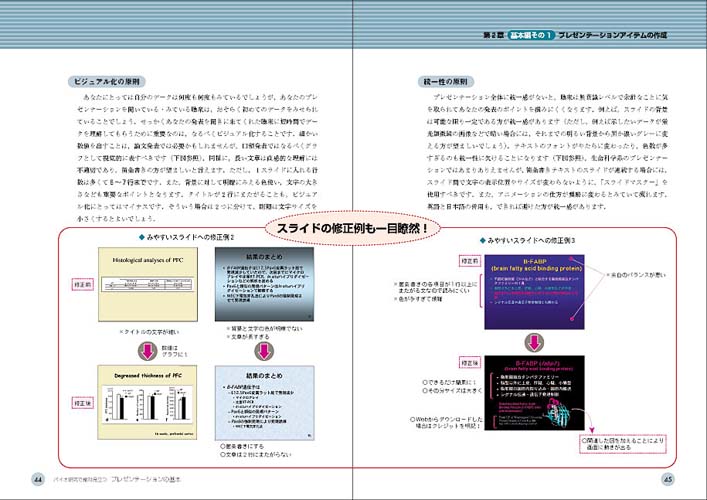Click page number 44 at the bottom left
Screen dimensions: 707x500
pos(37,478)
